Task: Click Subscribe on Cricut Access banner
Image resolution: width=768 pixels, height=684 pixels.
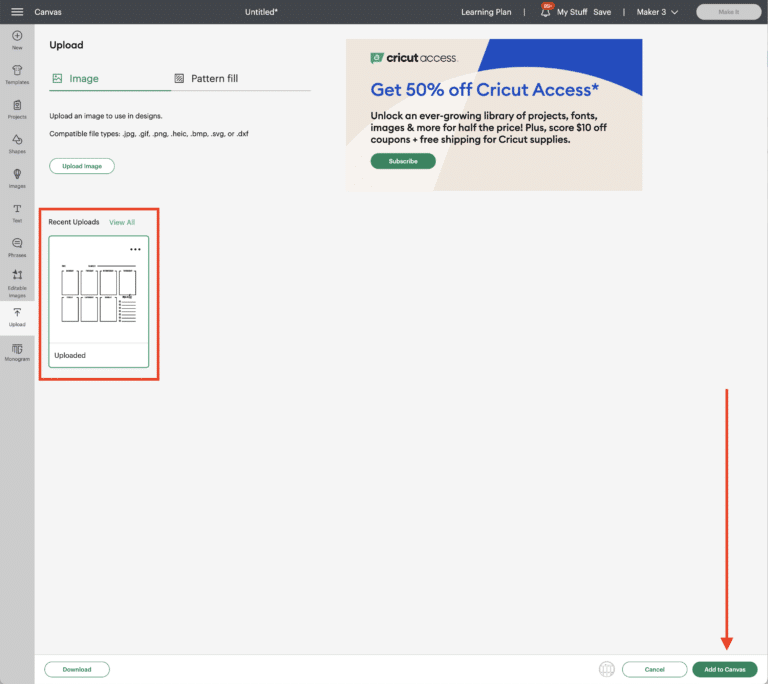Action: coord(403,161)
